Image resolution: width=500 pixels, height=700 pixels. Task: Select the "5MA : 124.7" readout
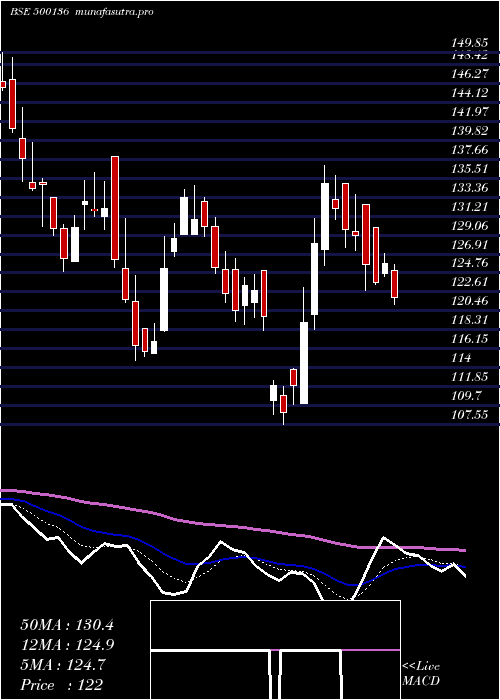63,665
